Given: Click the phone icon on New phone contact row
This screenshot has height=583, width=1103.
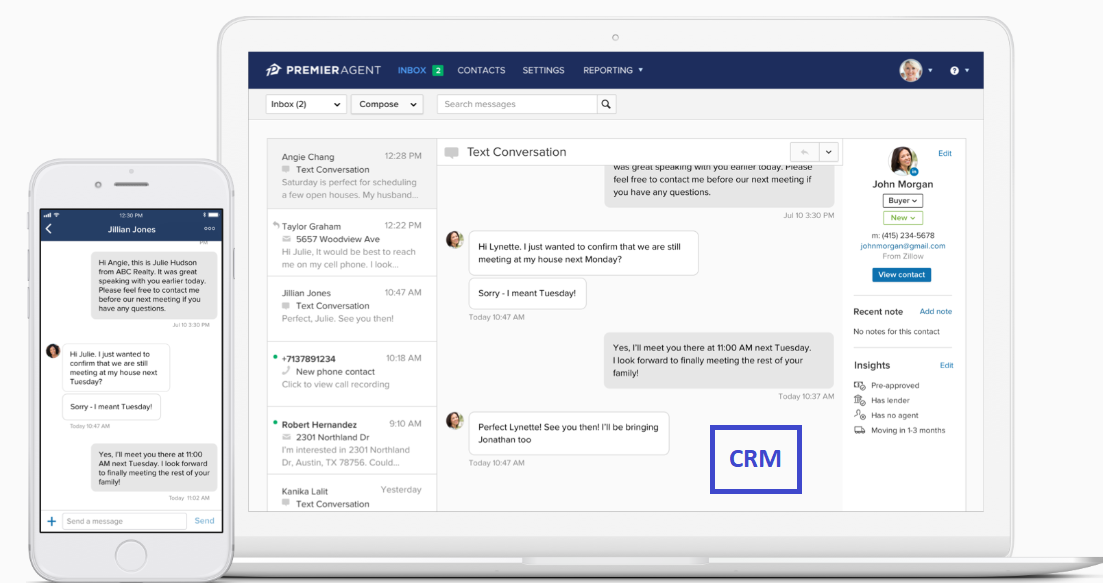Looking at the screenshot, I should [x=286, y=371].
